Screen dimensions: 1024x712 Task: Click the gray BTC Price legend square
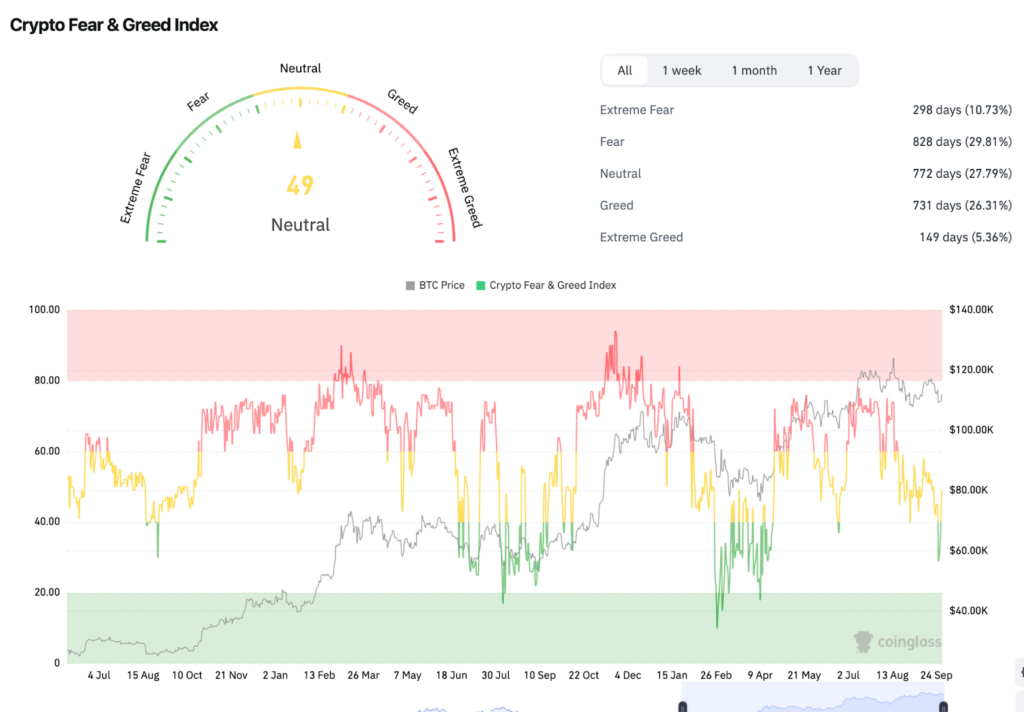(x=410, y=286)
